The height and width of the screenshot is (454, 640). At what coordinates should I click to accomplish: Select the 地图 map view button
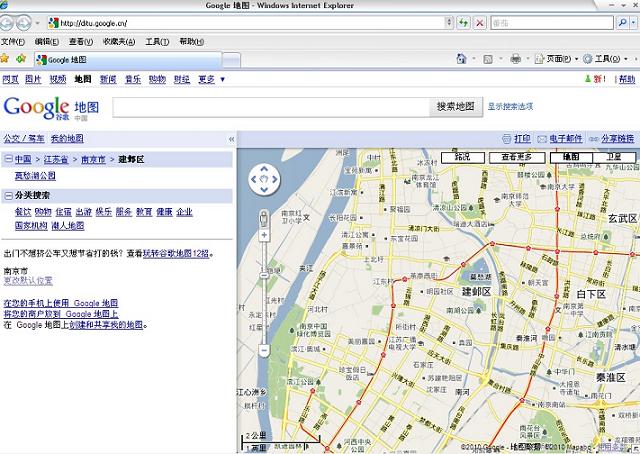[x=570, y=157]
